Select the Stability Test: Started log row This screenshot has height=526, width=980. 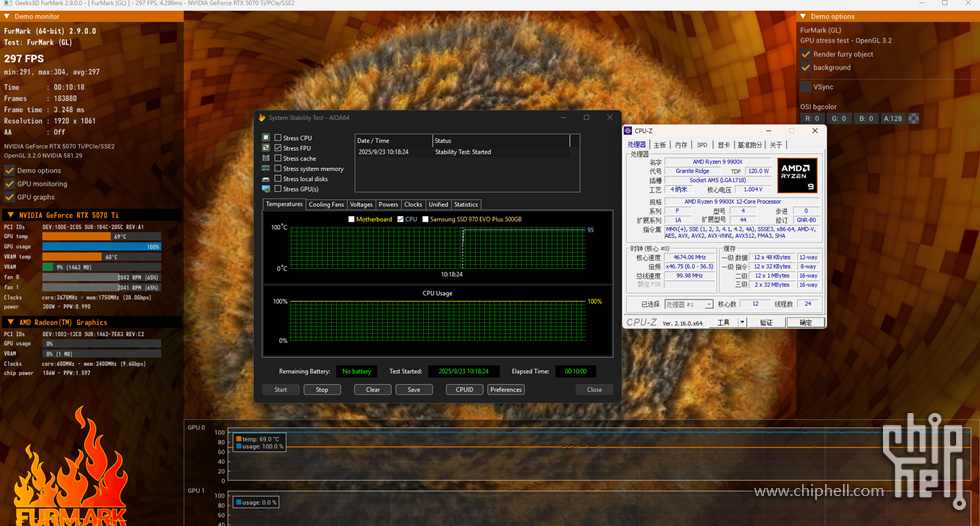[x=462, y=152]
